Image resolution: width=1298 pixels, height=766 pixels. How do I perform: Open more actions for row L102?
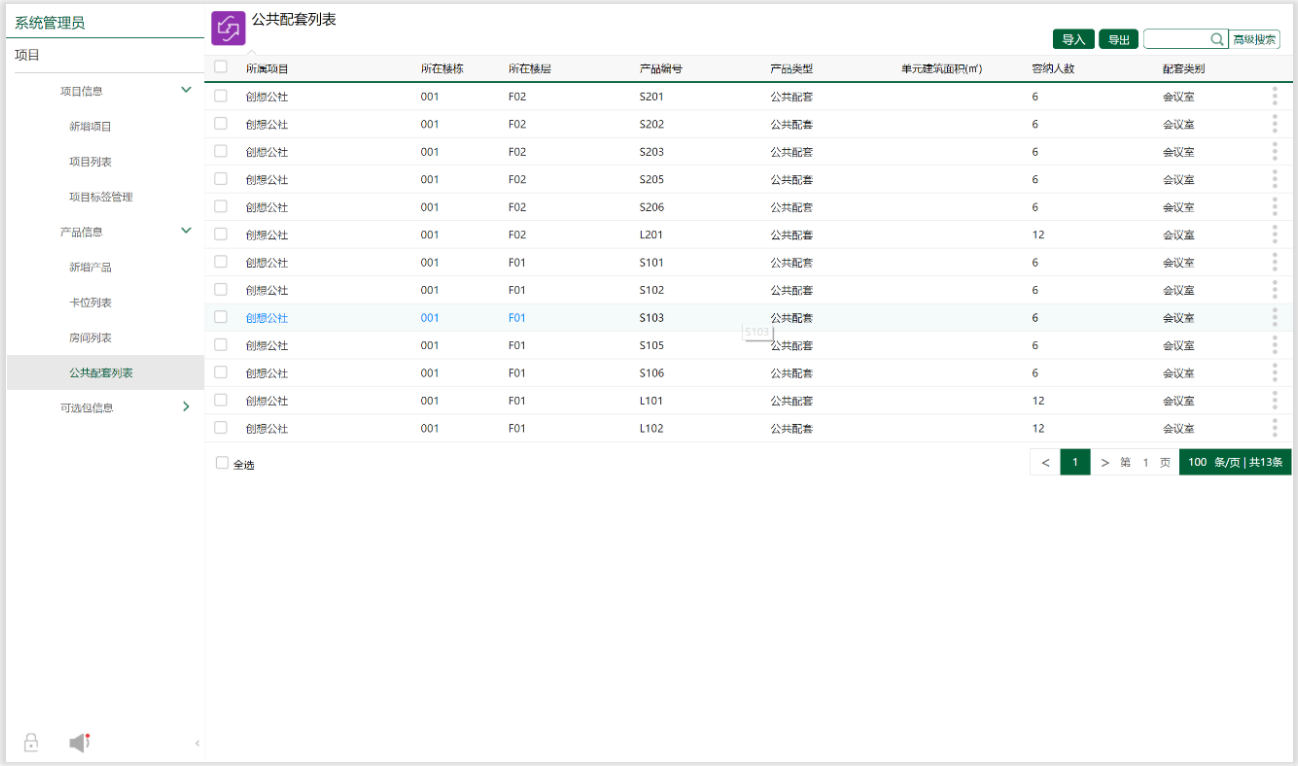(1274, 428)
